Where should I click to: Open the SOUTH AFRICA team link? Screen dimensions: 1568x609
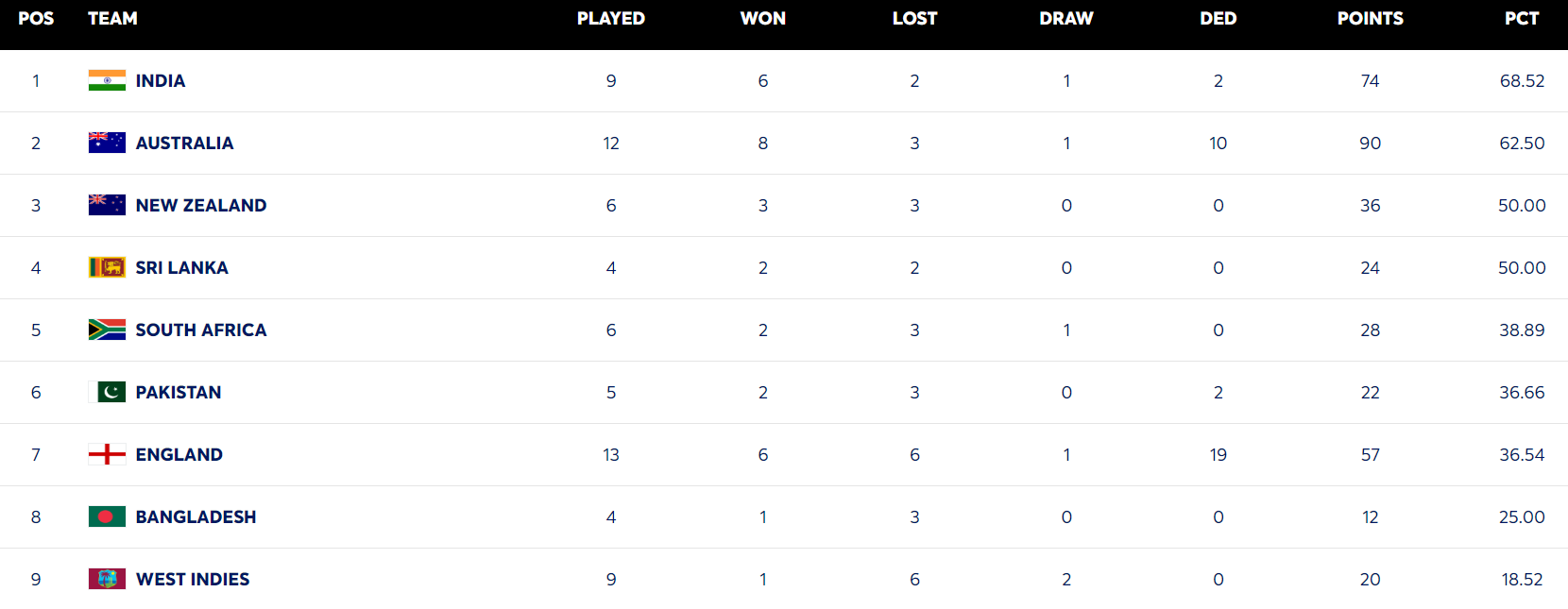click(x=201, y=330)
